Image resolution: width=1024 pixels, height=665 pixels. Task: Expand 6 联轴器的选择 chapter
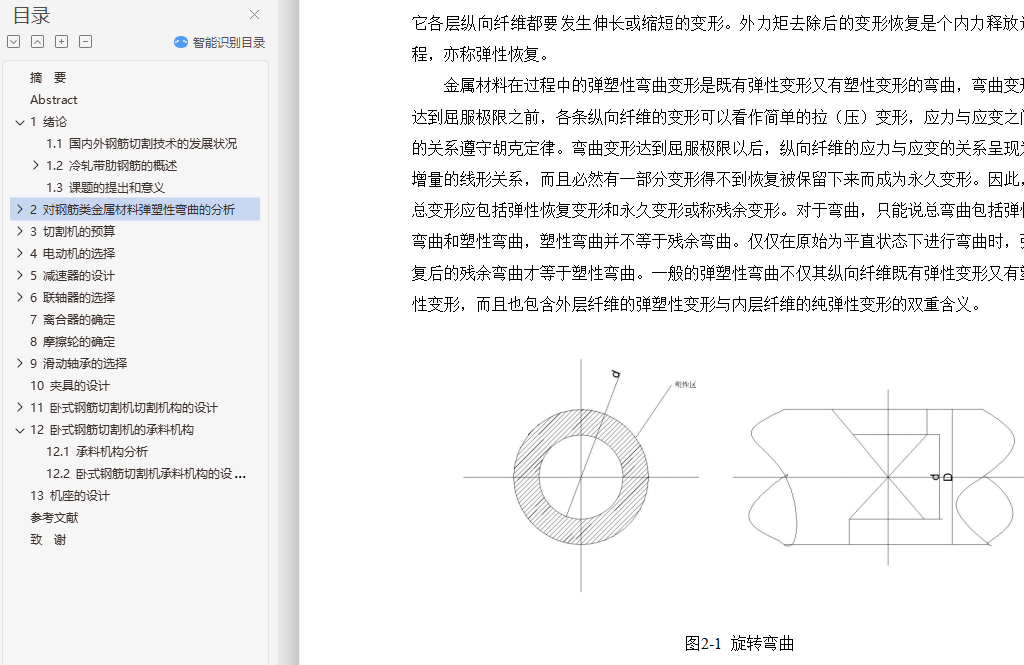[x=20, y=297]
